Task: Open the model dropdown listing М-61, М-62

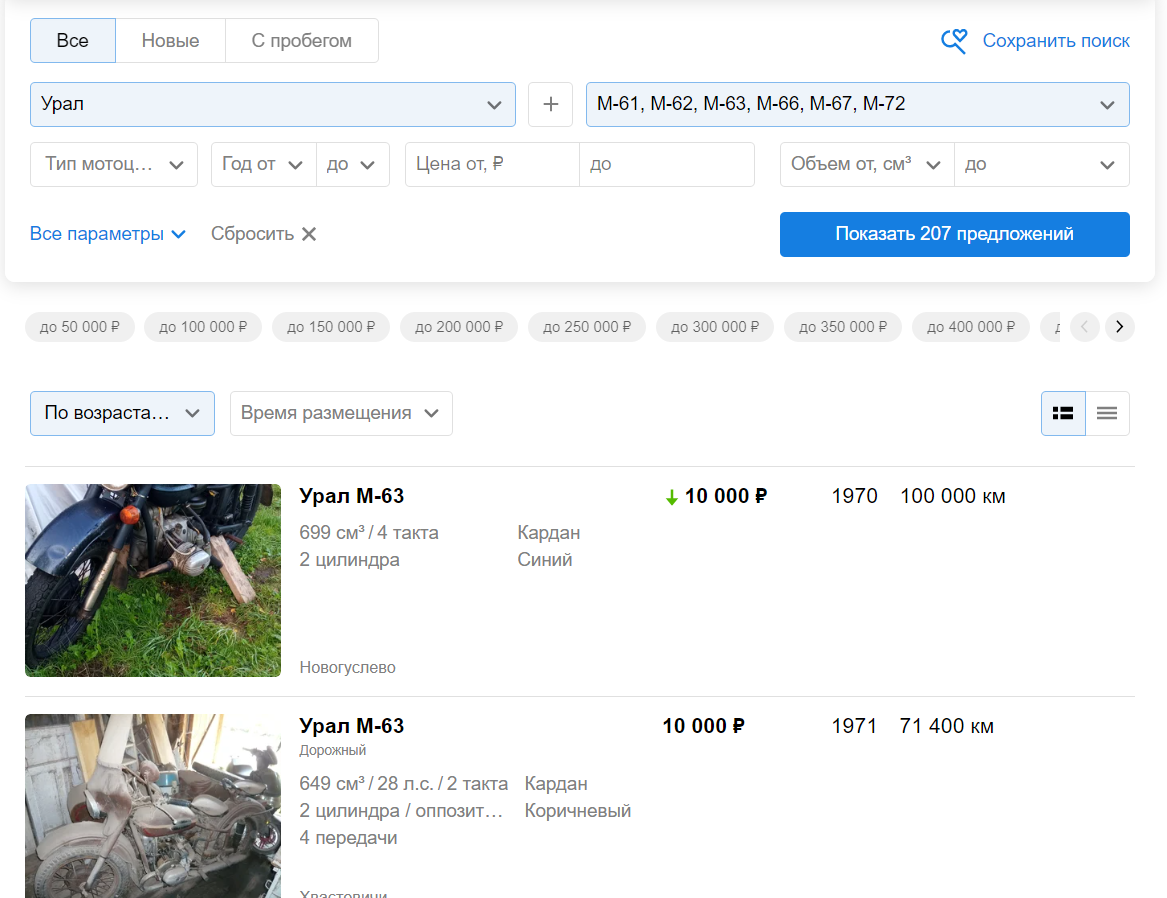Action: tap(857, 104)
